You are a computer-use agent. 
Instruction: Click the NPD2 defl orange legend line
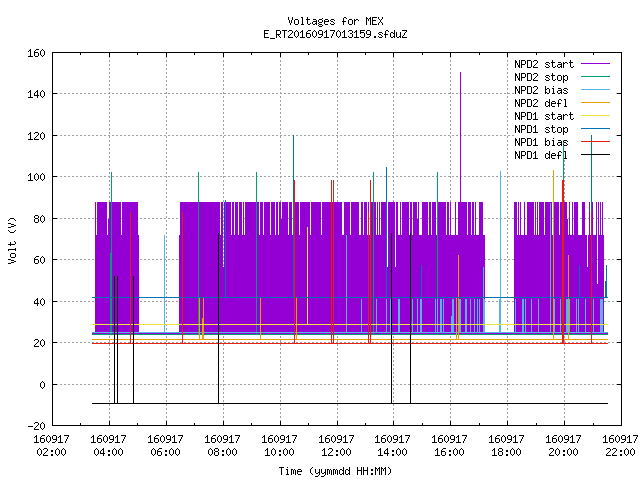[595, 103]
